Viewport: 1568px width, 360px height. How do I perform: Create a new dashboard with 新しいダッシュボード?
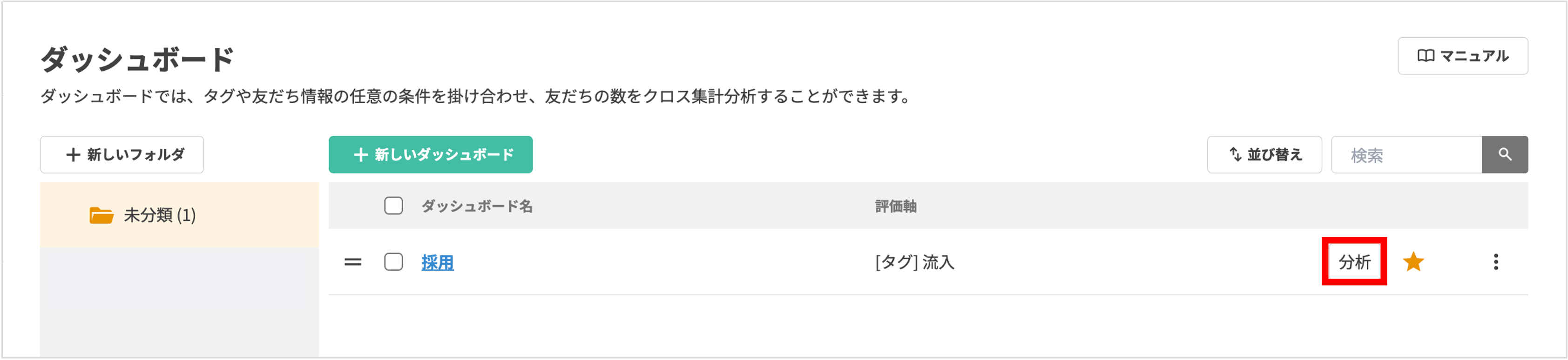click(x=430, y=154)
